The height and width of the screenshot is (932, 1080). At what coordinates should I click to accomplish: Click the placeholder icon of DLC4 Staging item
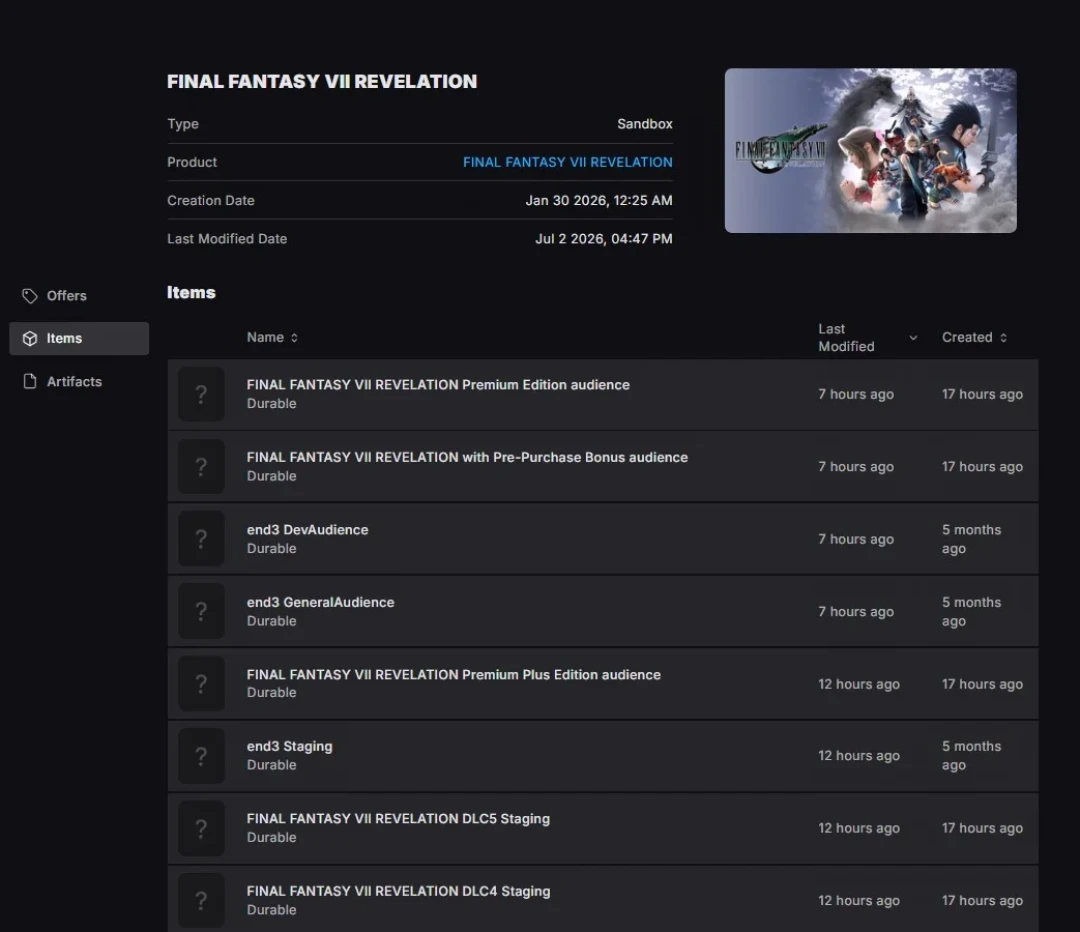[201, 901]
